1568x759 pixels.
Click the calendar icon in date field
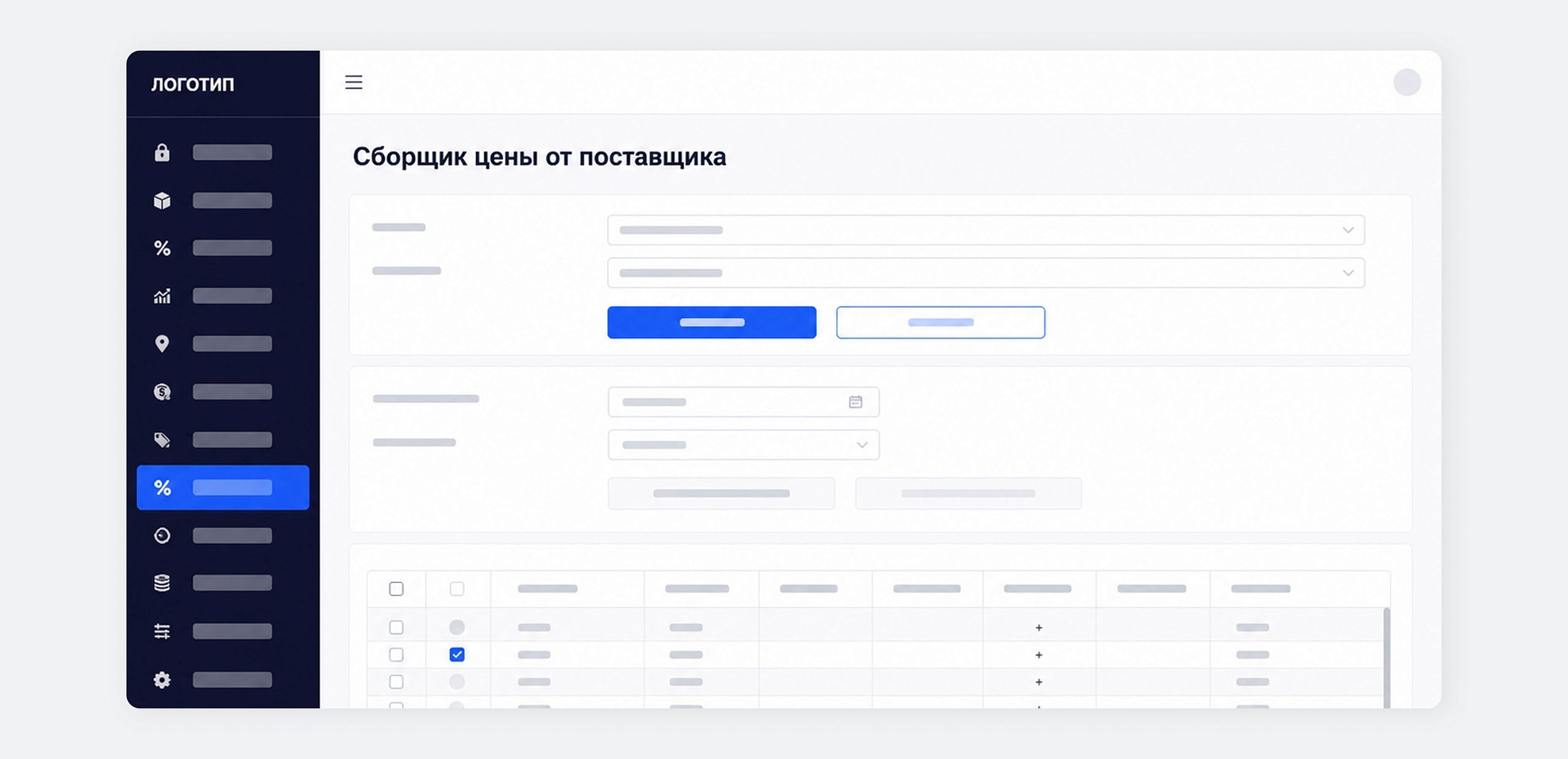click(x=856, y=402)
